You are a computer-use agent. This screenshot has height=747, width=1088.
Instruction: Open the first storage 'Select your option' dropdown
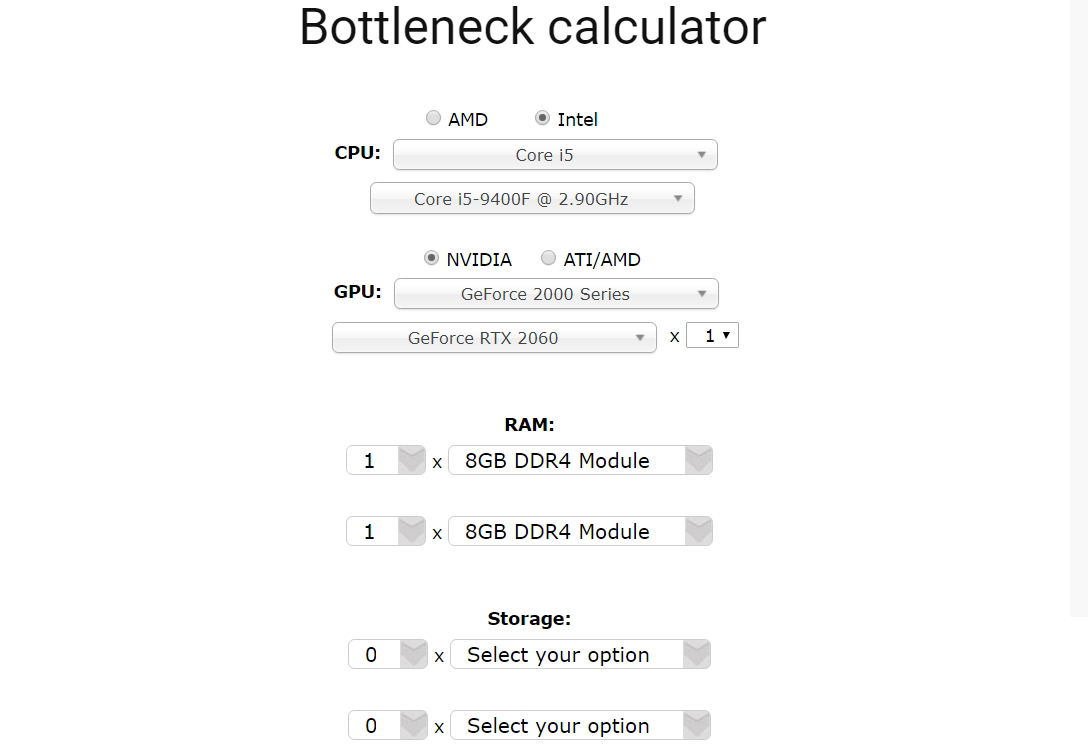coord(580,655)
